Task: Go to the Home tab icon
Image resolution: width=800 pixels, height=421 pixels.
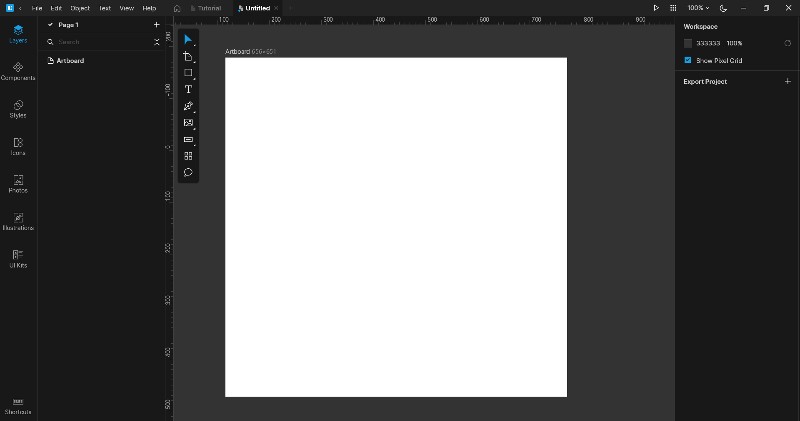Action: pos(177,8)
